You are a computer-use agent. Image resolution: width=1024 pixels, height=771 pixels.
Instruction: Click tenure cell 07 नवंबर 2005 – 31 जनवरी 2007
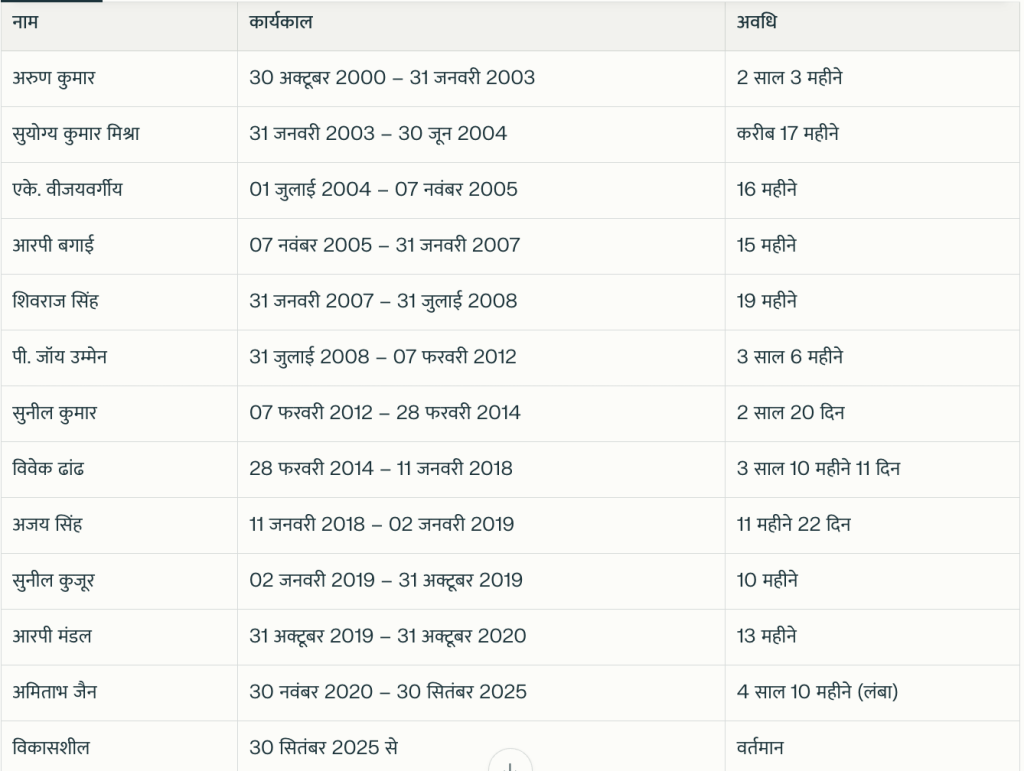click(x=384, y=246)
